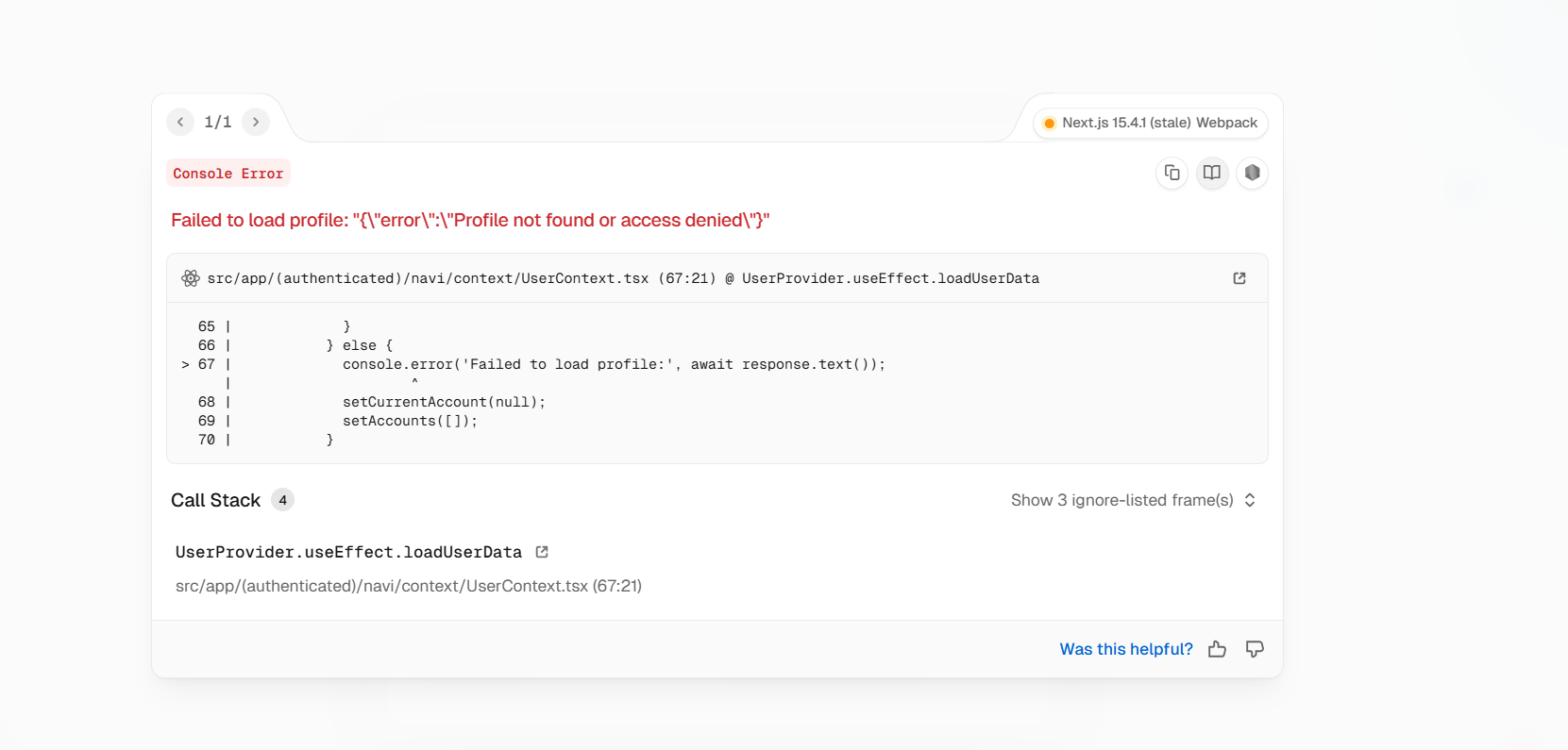Open UserContext.tsx in editor from code frame header

click(x=1239, y=278)
